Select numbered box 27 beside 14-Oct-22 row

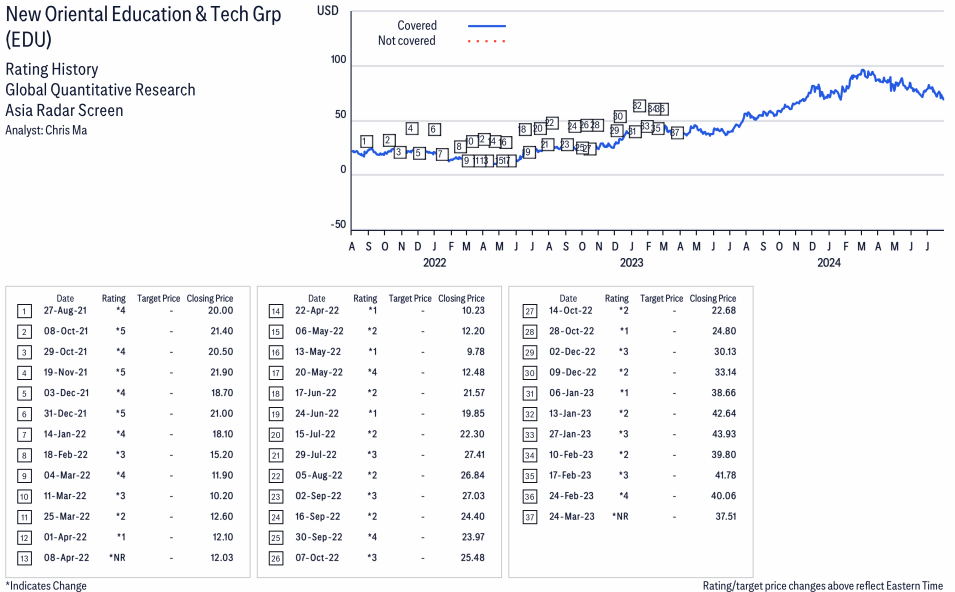tap(530, 310)
